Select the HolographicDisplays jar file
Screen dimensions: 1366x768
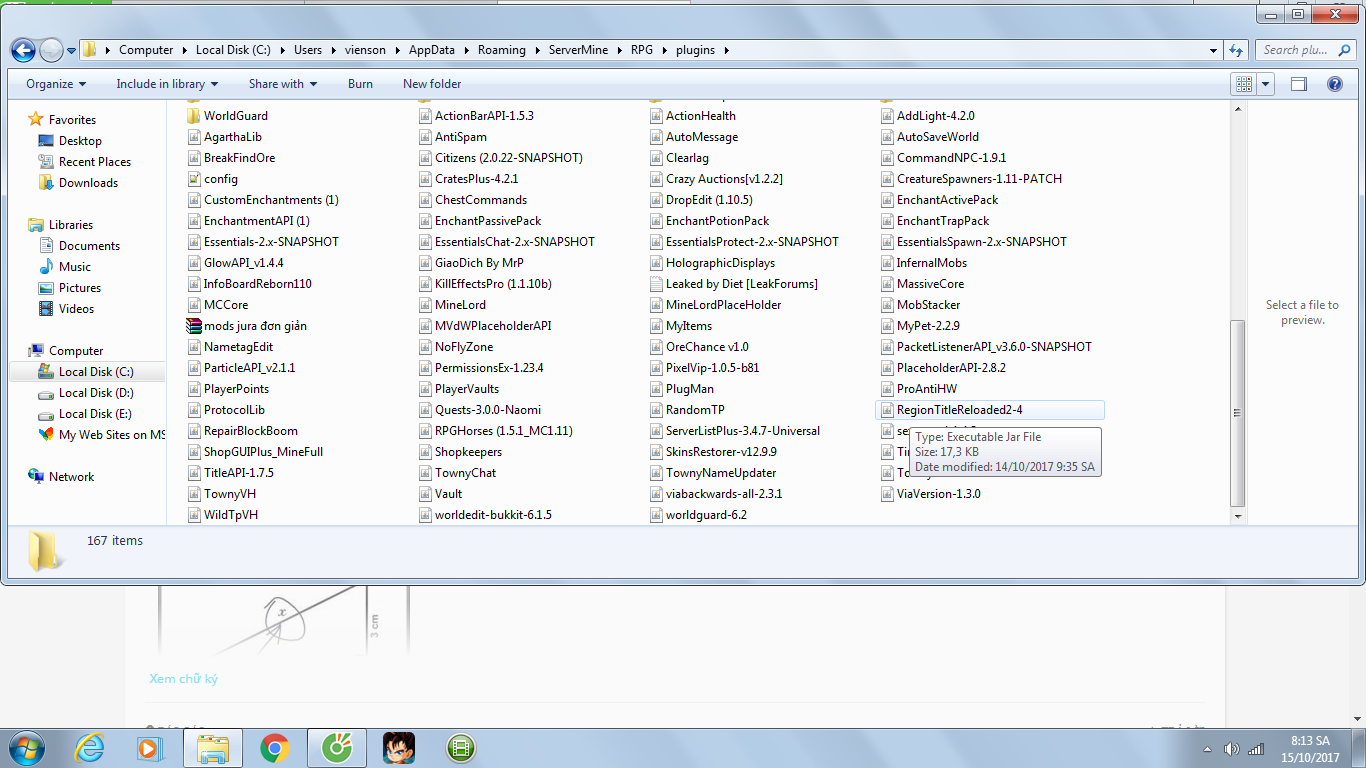point(713,263)
